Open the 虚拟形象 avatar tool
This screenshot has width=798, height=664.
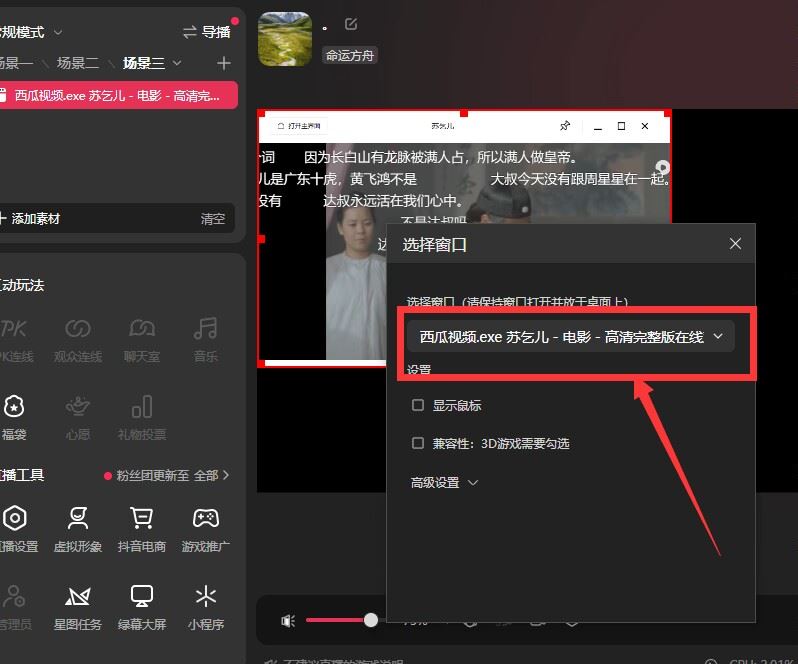coord(78,529)
